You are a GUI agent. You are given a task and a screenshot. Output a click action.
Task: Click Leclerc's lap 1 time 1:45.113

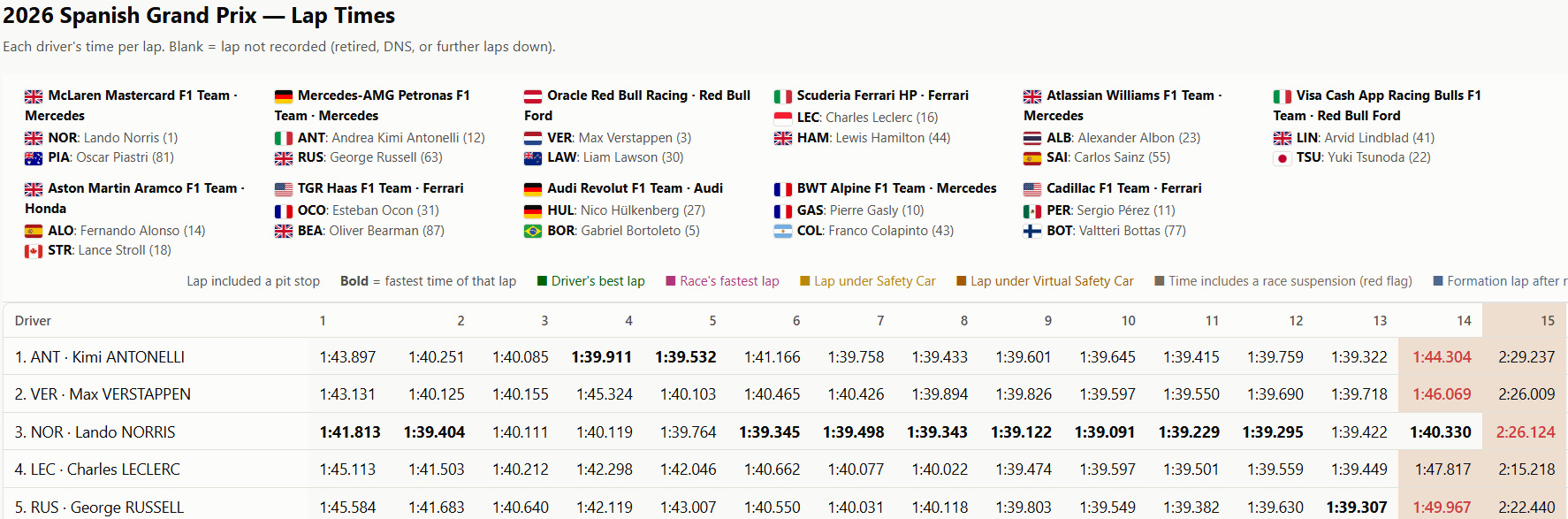click(x=347, y=469)
